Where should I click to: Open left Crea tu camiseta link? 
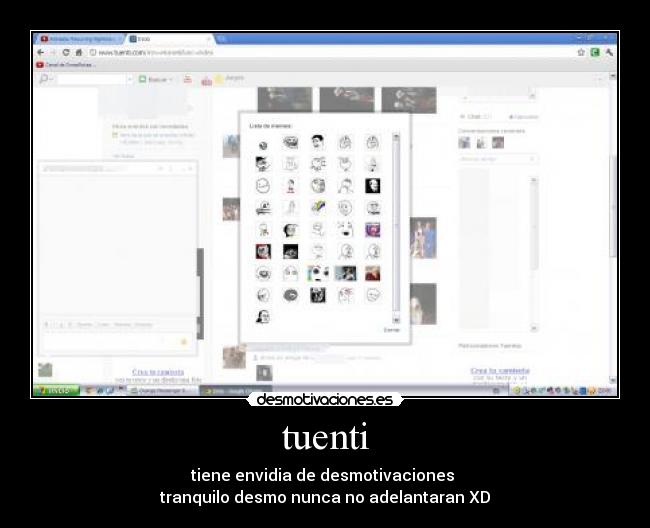(158, 372)
